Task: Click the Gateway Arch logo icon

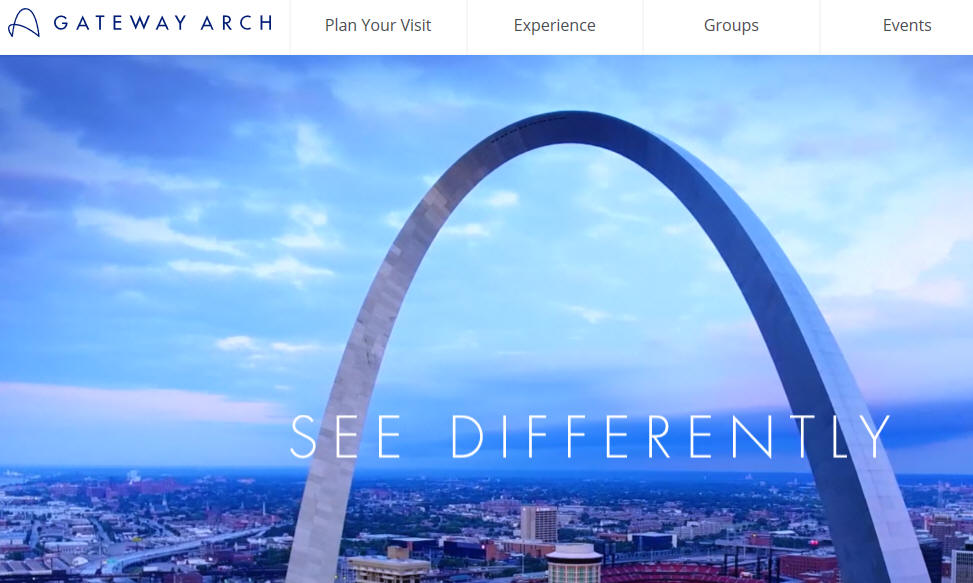Action: tap(24, 23)
